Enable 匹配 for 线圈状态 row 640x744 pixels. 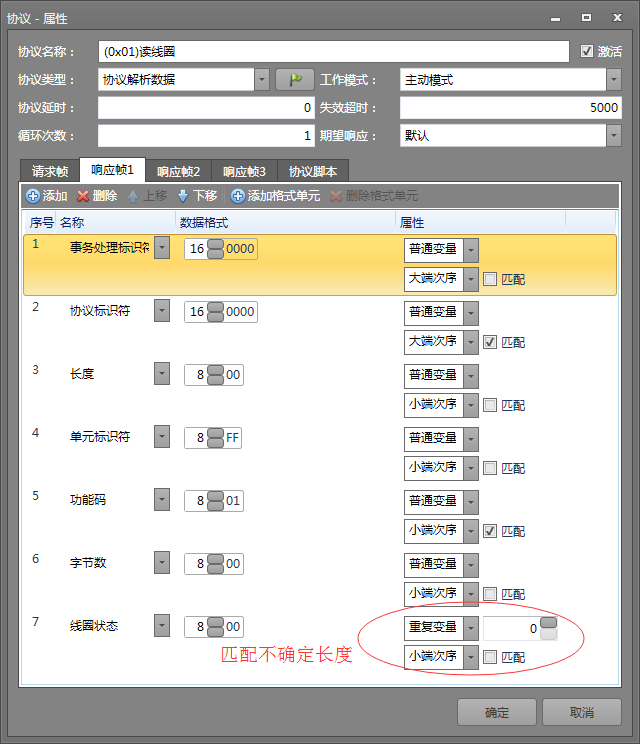point(490,657)
